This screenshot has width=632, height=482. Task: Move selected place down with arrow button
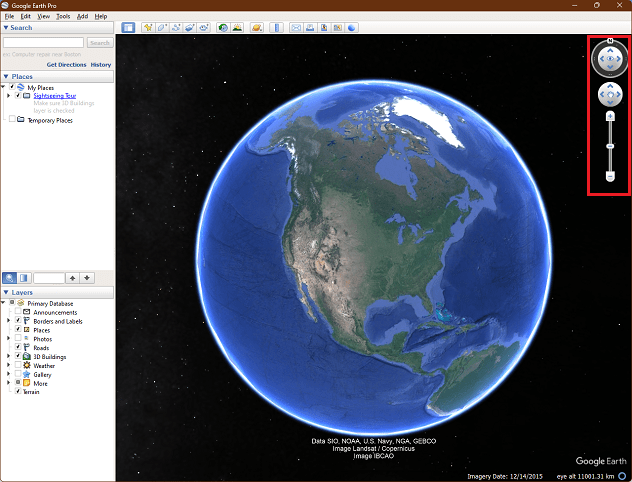[x=87, y=278]
